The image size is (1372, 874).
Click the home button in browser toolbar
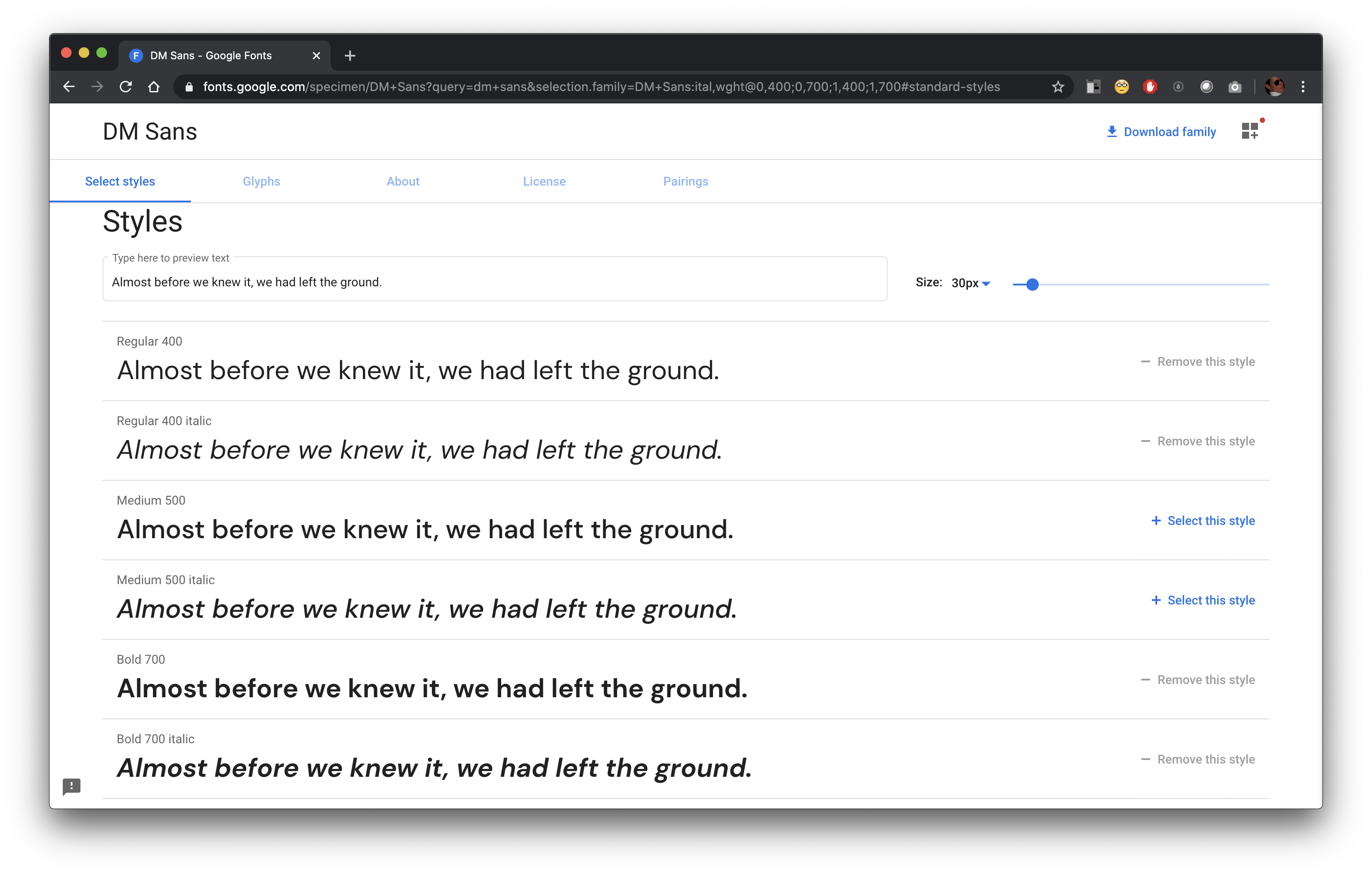pyautogui.click(x=154, y=87)
